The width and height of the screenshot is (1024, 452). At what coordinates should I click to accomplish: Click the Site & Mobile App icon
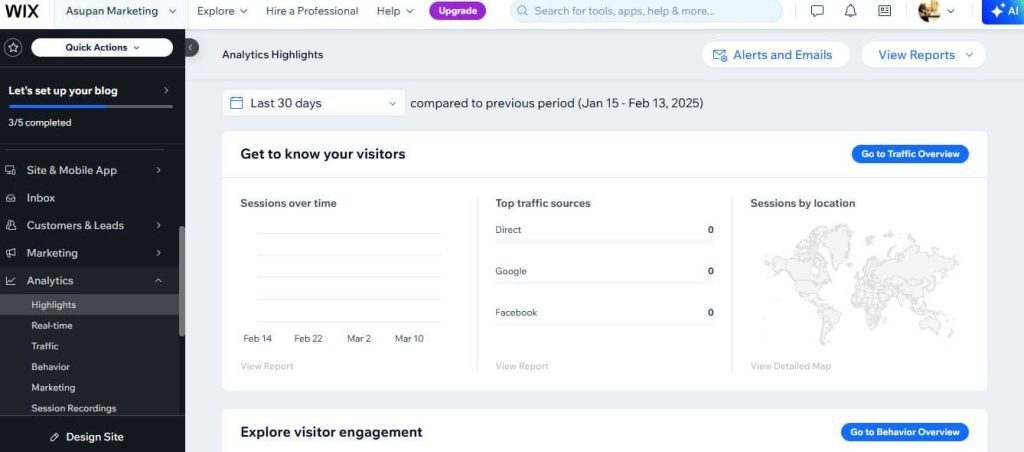[x=10, y=170]
